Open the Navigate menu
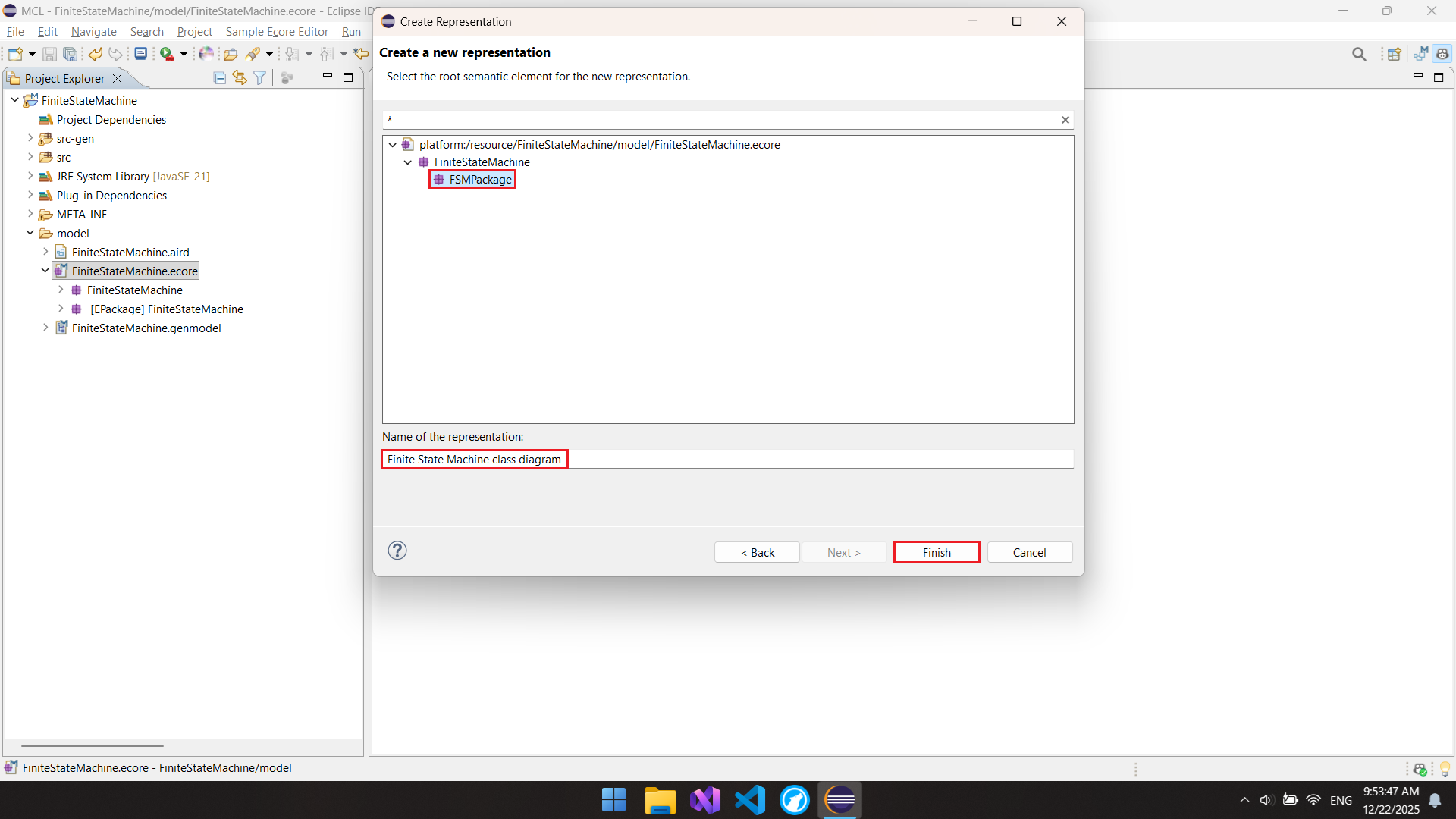 coord(94,32)
